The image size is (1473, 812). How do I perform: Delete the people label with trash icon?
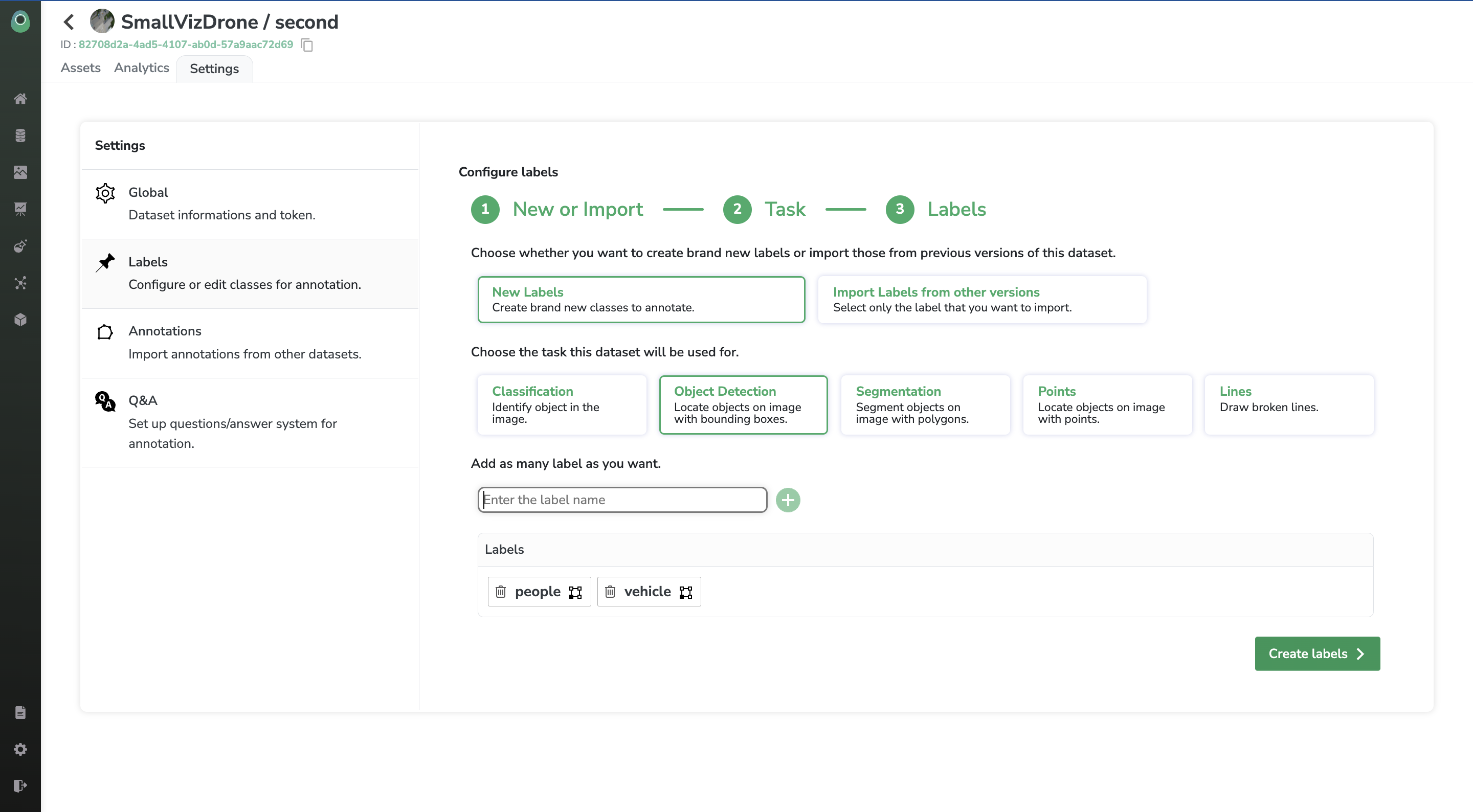(500, 591)
